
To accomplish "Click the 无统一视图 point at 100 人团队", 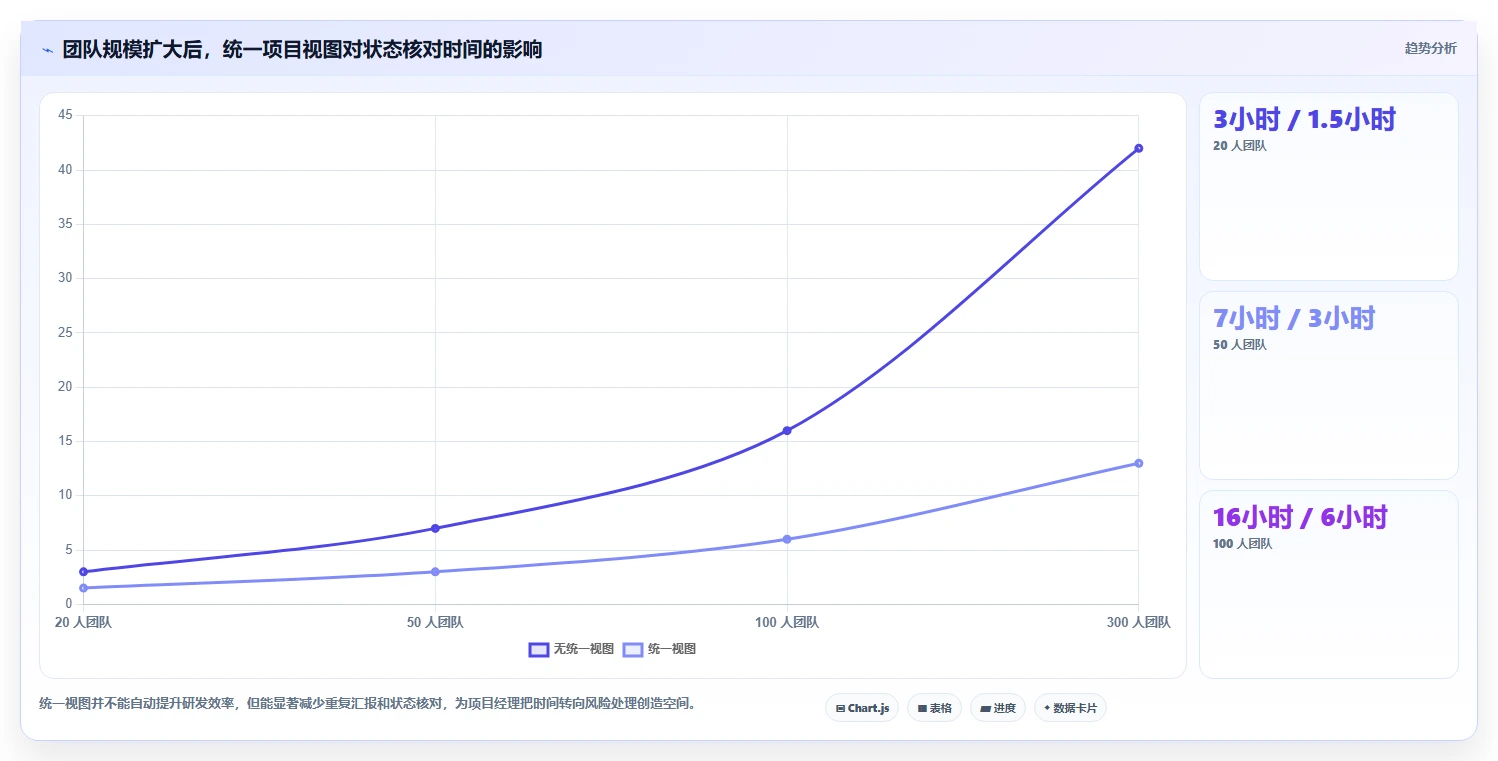I will [x=787, y=430].
